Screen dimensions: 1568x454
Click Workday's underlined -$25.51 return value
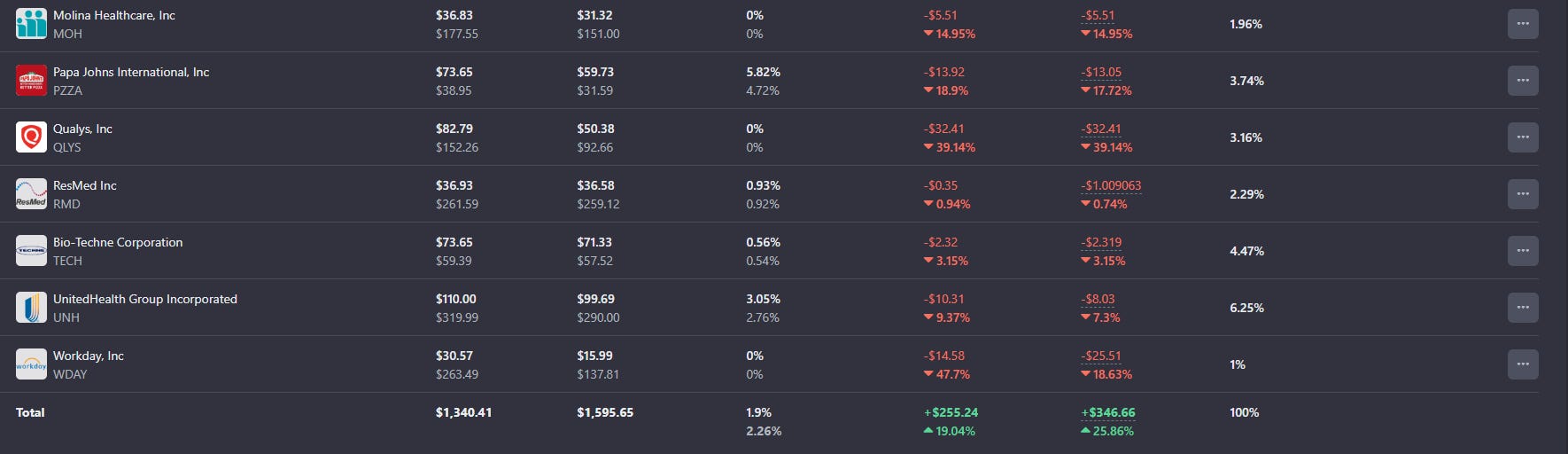coord(1101,356)
